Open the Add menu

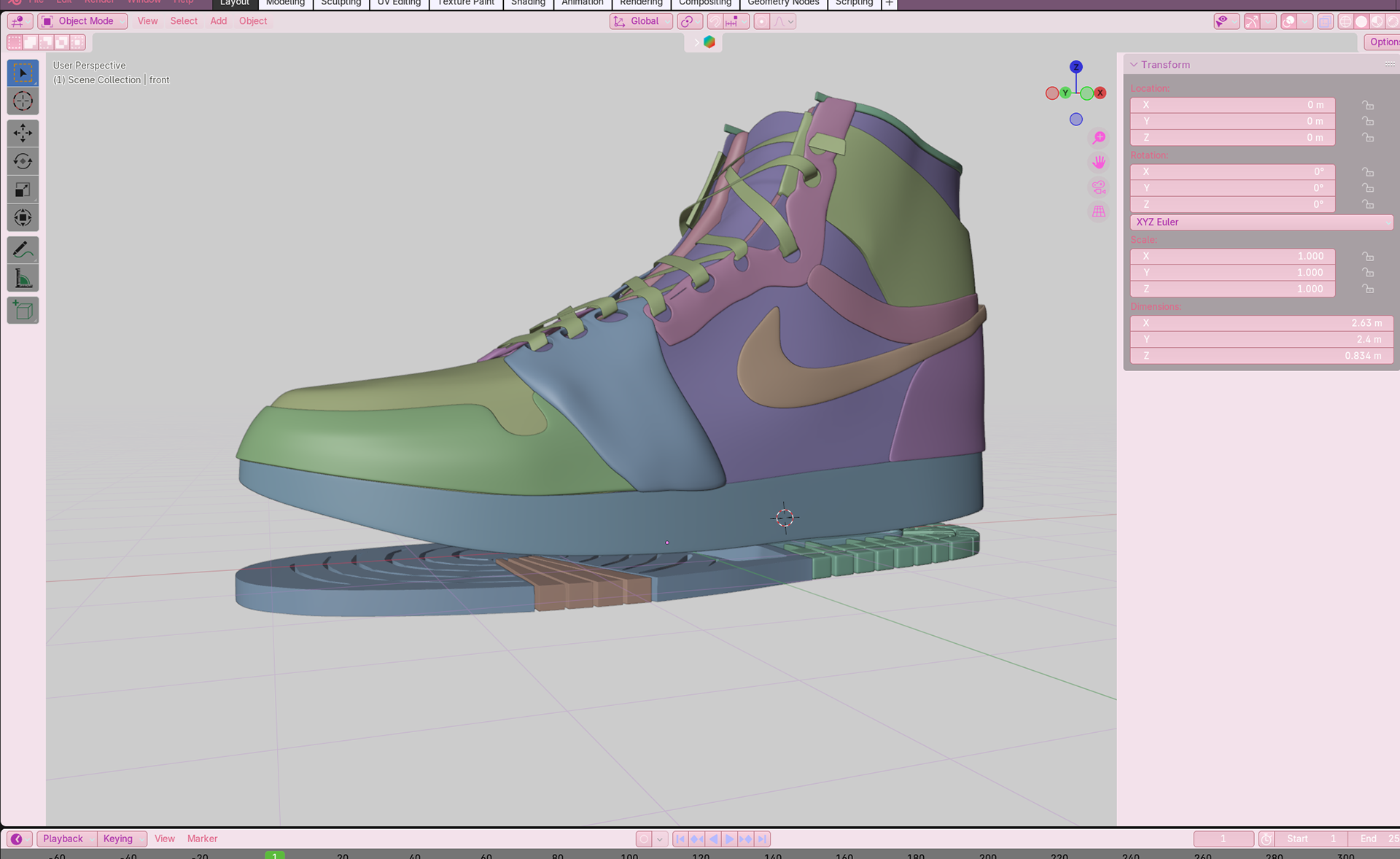click(x=218, y=21)
